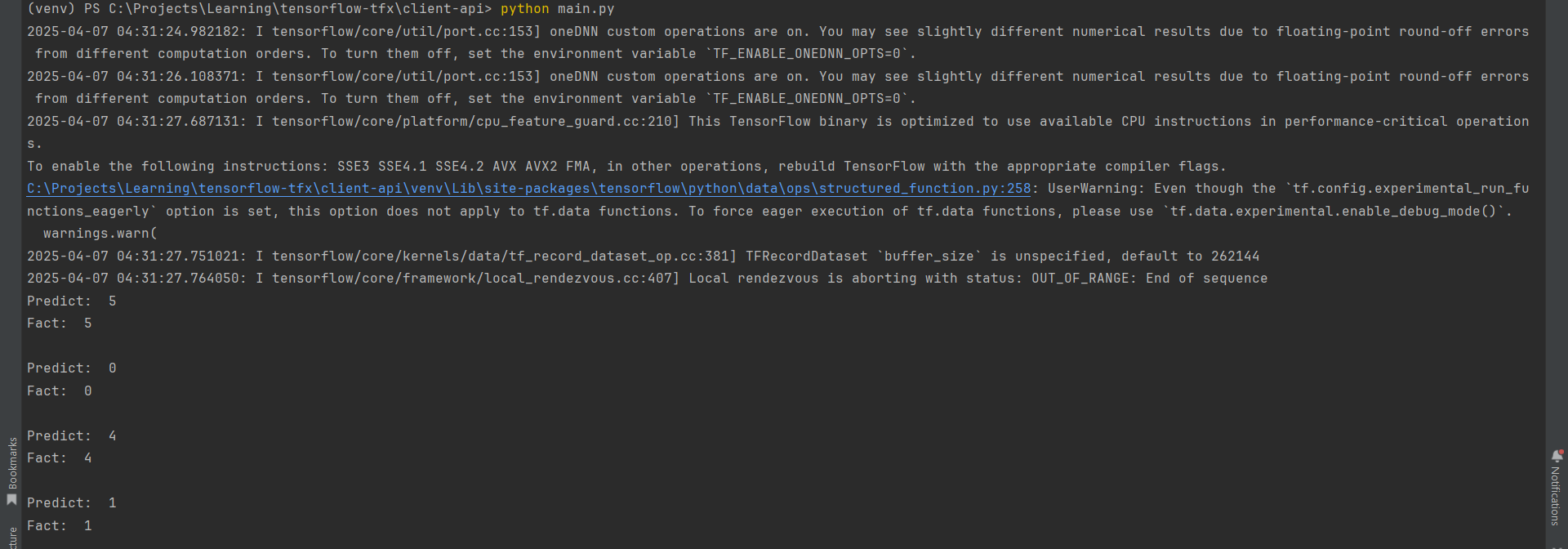
Task: Click the 'Predict: 0' output line
Action: click(x=71, y=368)
